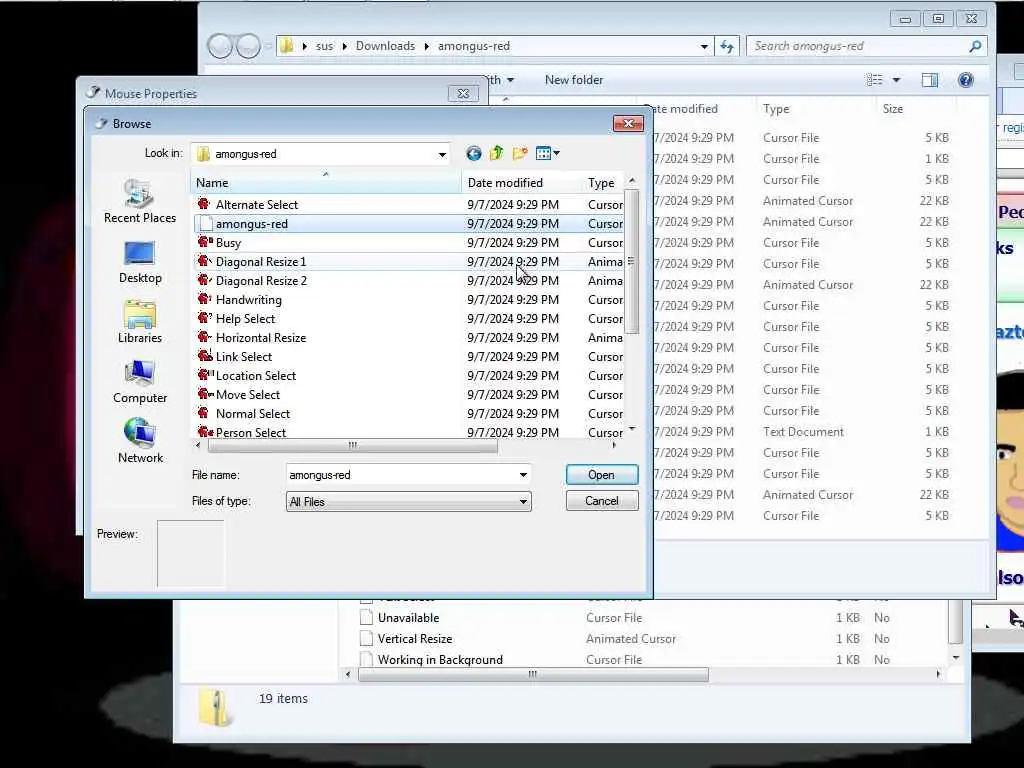
Task: Open Explorer help icon
Action: point(965,80)
